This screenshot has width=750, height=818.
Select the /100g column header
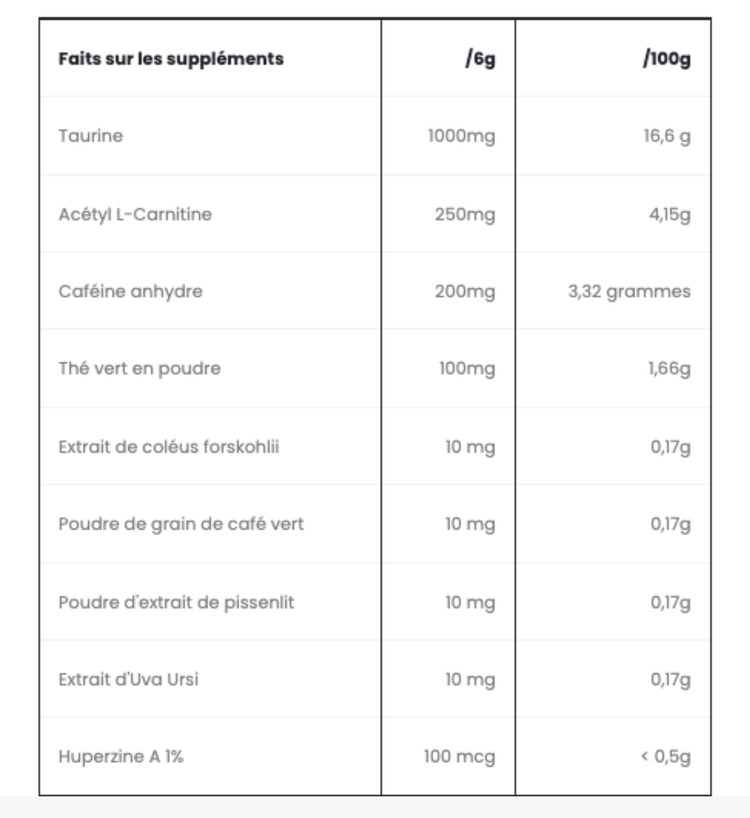[x=667, y=58]
